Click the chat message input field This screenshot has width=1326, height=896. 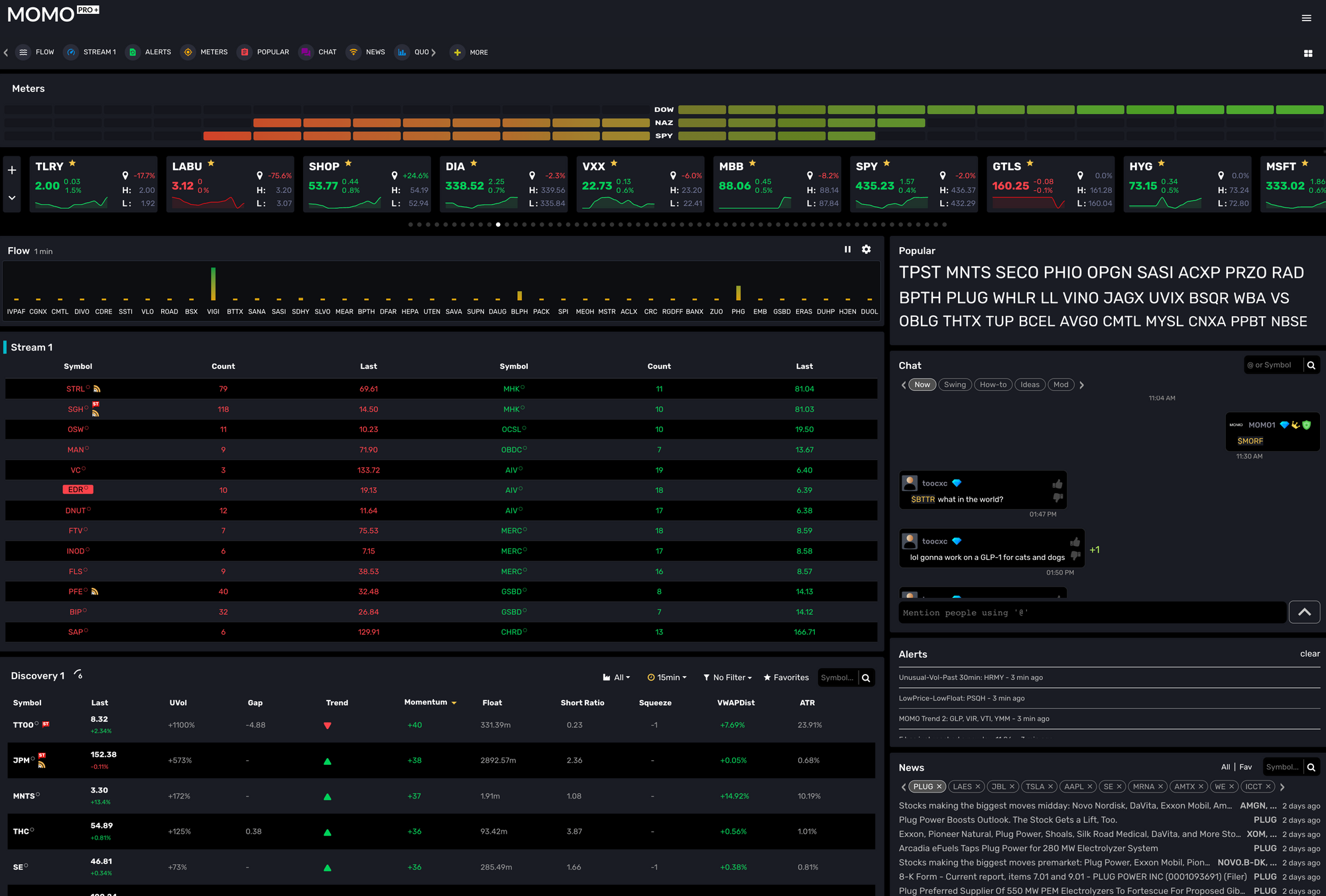click(x=1091, y=613)
